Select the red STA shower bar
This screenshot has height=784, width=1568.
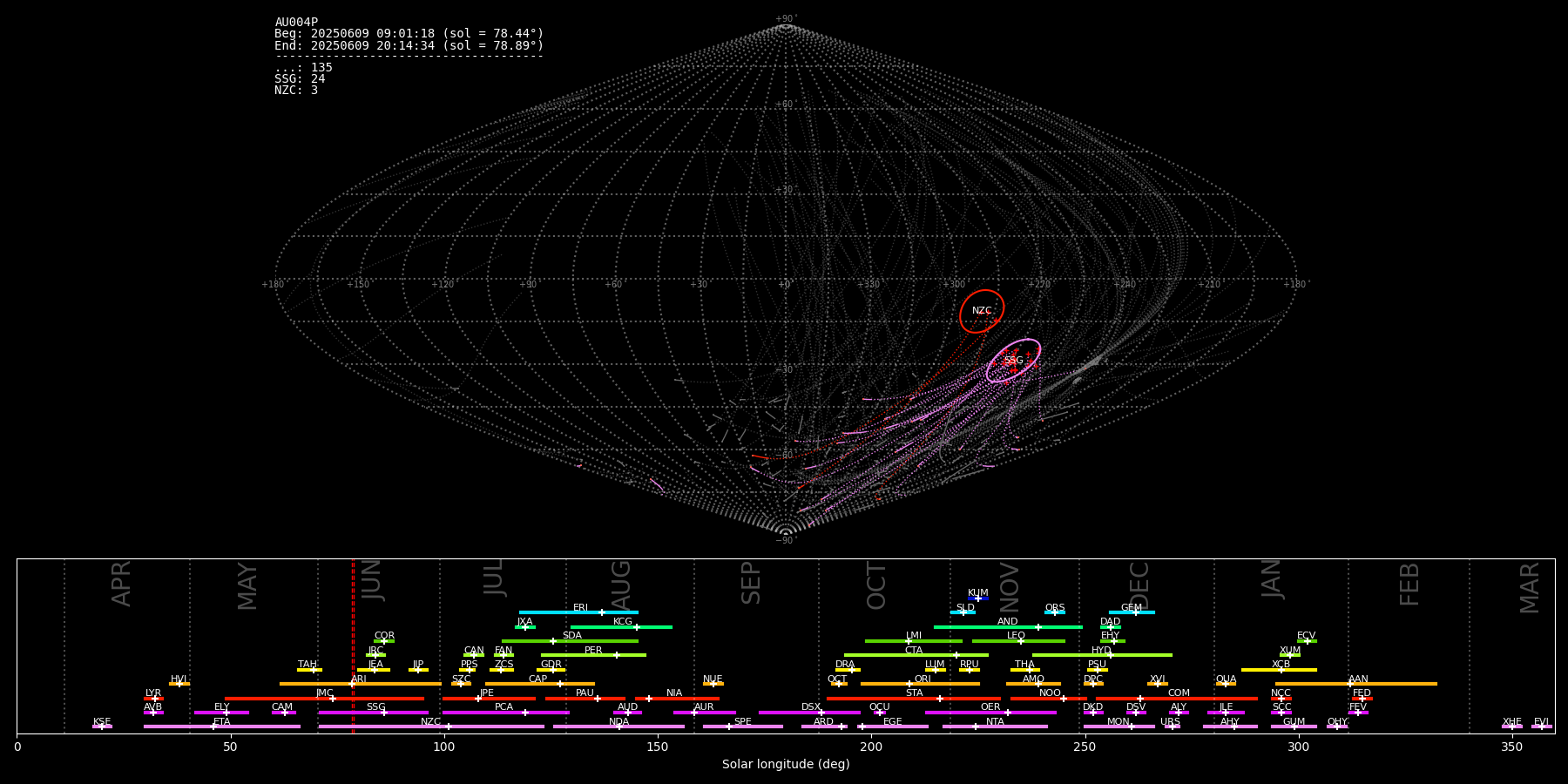(913, 699)
